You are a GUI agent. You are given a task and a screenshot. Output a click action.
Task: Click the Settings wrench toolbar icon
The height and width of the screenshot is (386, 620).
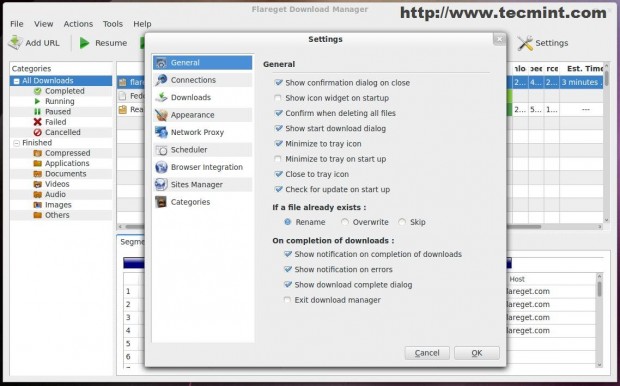[x=525, y=43]
